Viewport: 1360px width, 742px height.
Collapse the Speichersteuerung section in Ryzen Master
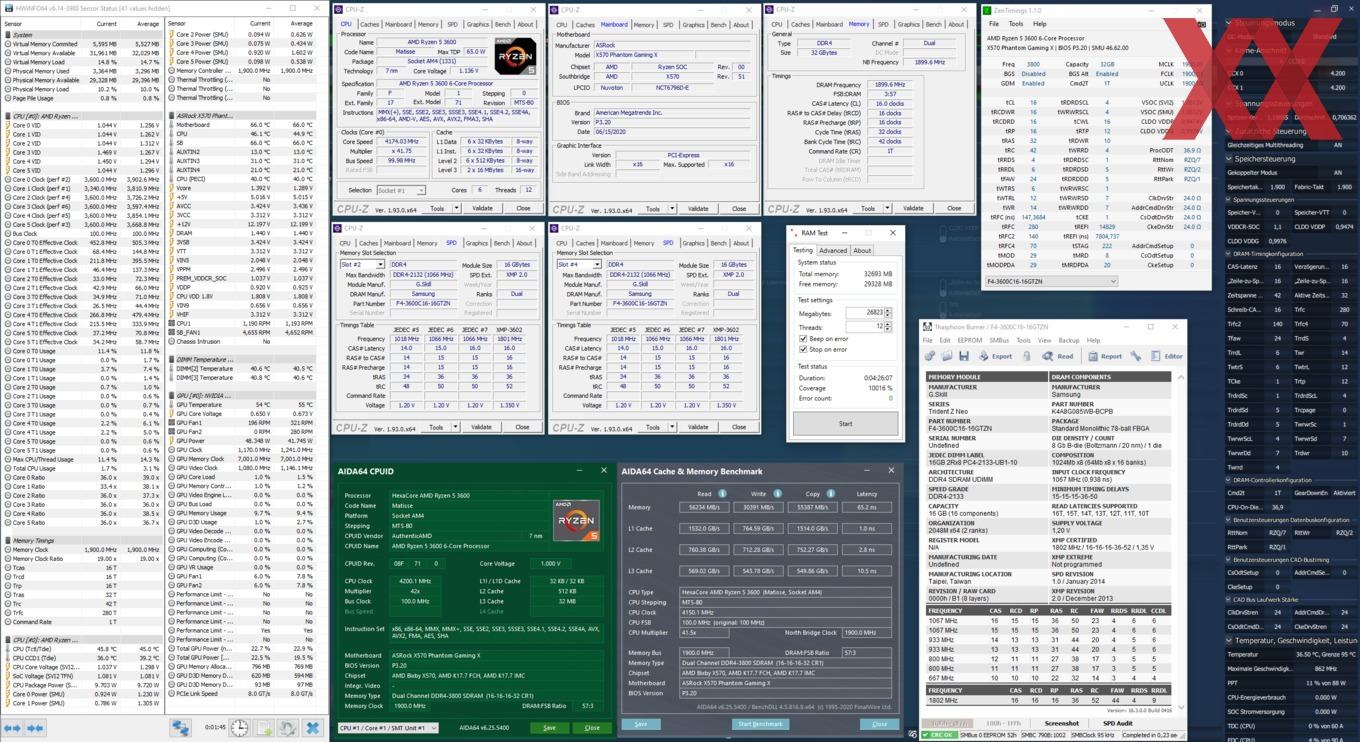pos(1230,158)
